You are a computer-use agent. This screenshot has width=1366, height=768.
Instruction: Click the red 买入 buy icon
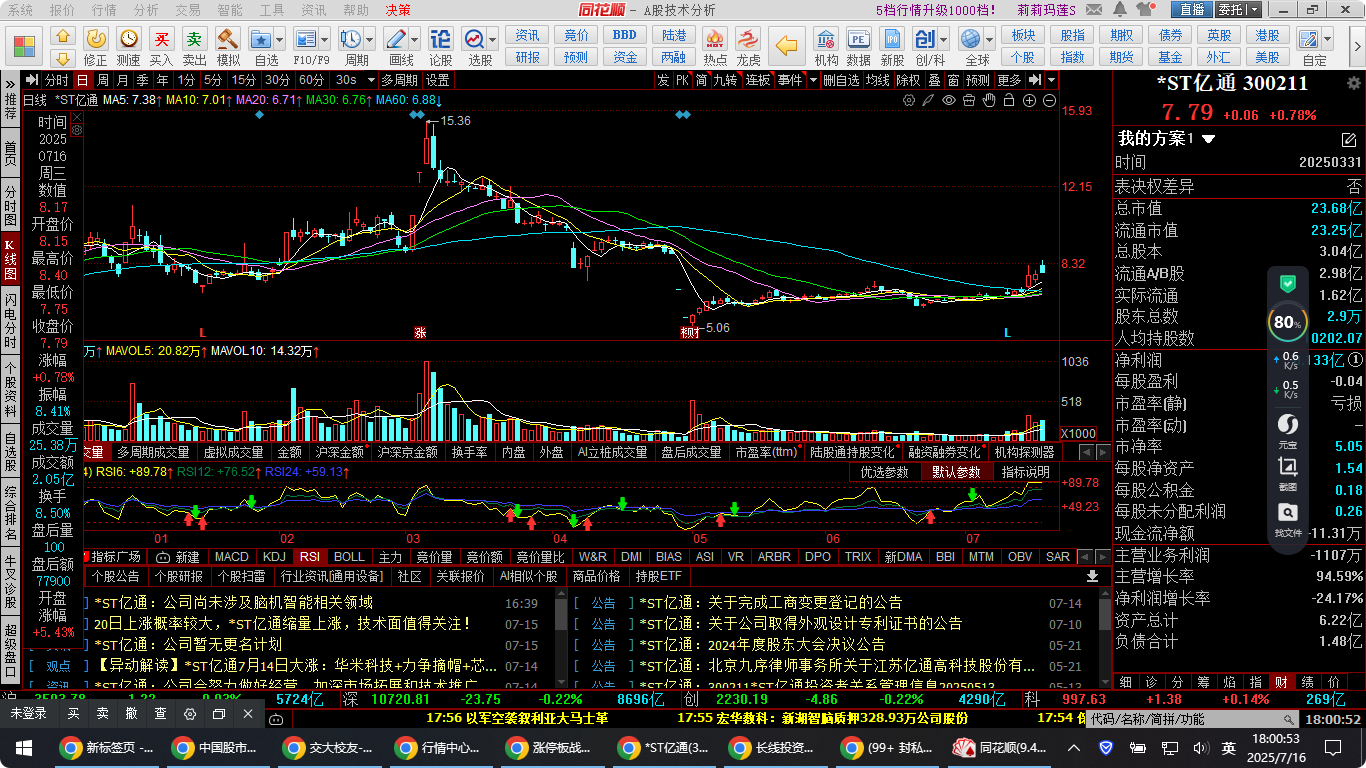pos(161,39)
